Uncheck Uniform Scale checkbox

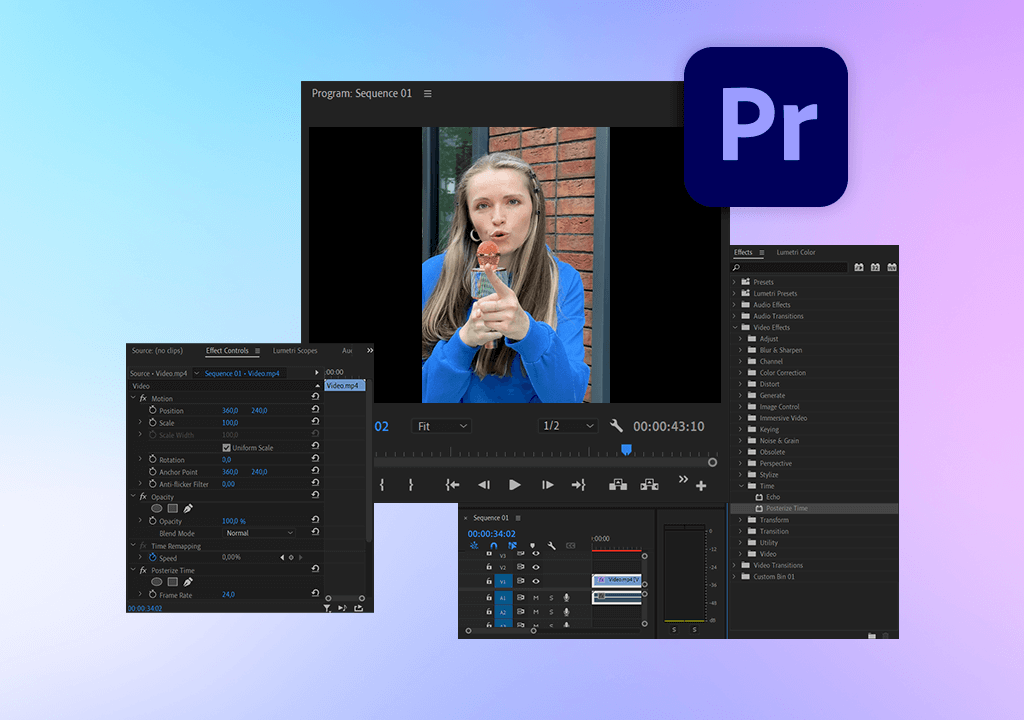click(x=227, y=448)
